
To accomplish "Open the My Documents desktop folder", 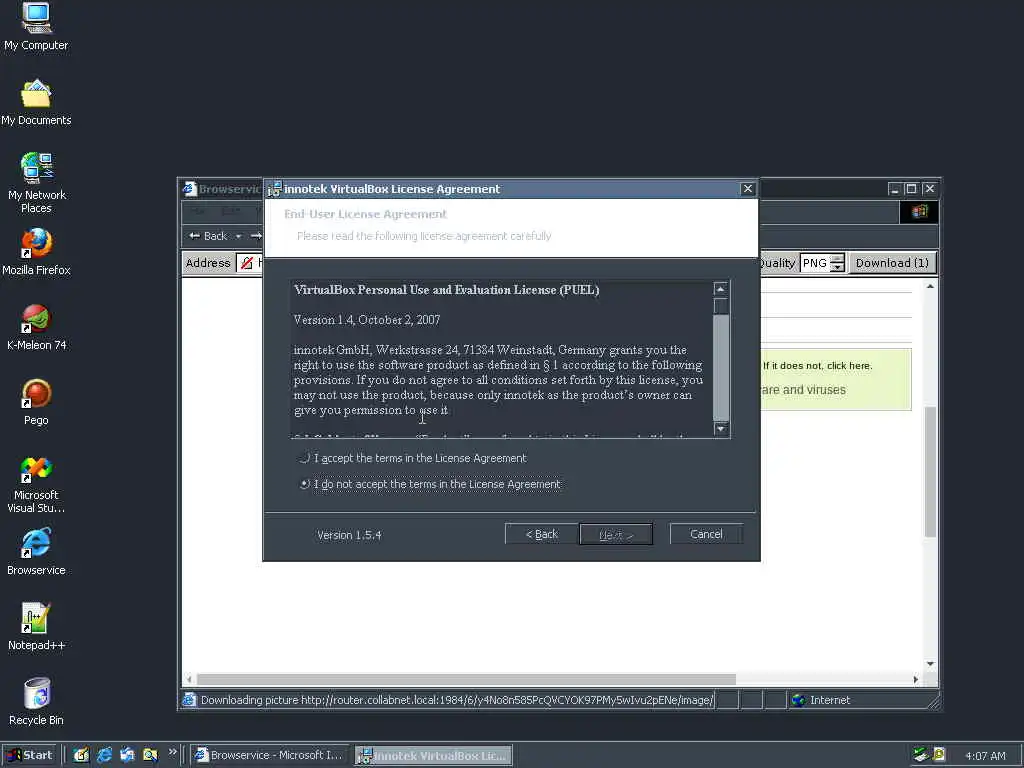I will click(x=36, y=102).
